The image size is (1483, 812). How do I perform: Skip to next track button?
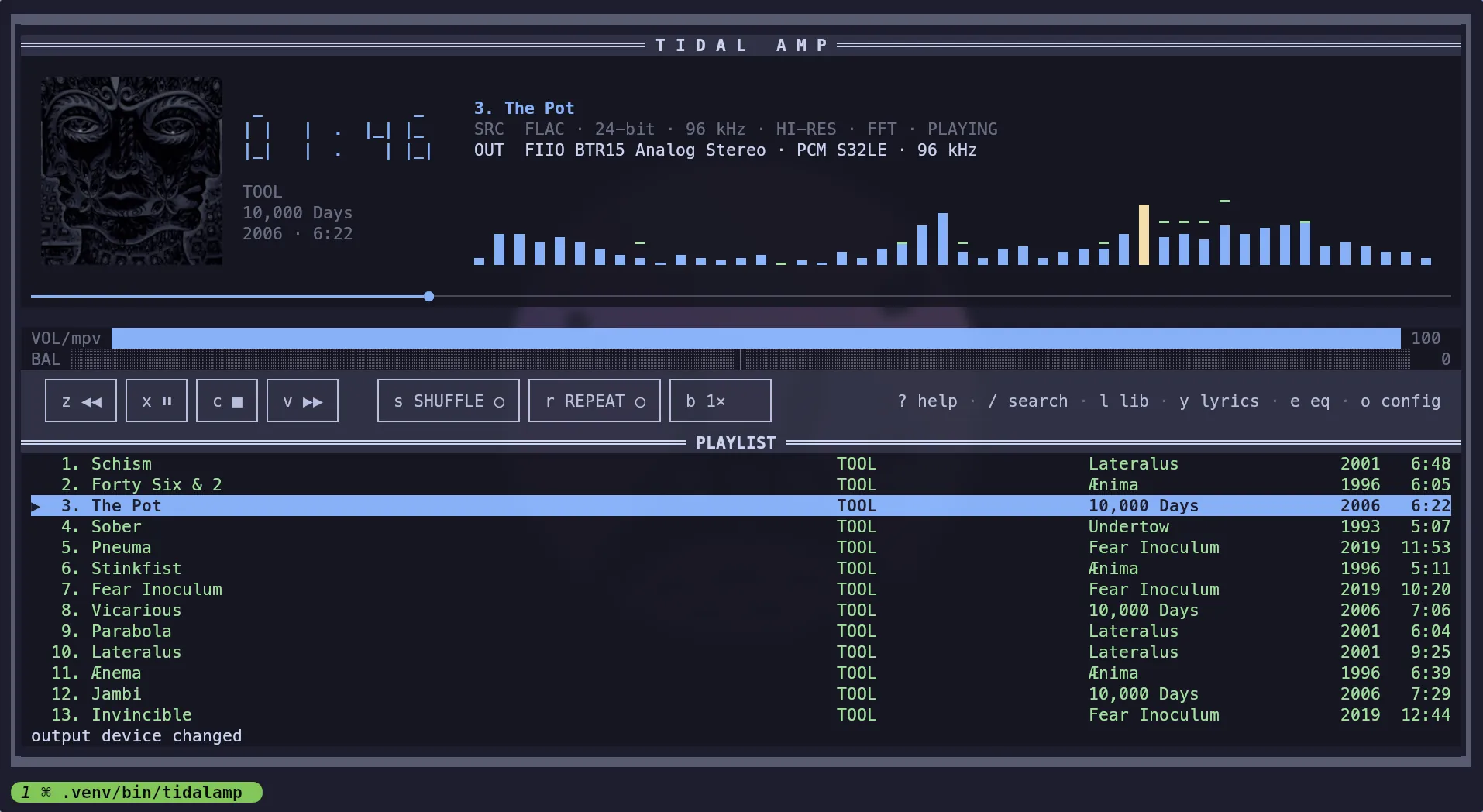coord(302,401)
